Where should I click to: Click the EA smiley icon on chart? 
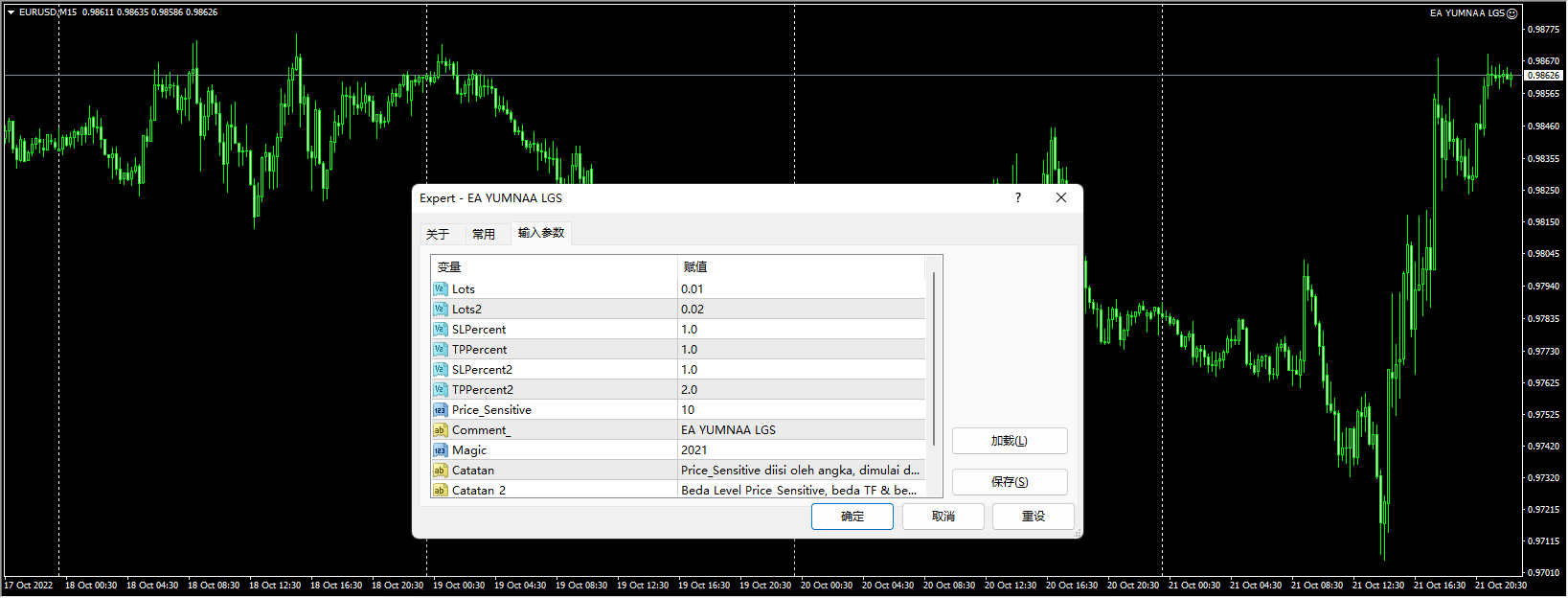click(1511, 13)
